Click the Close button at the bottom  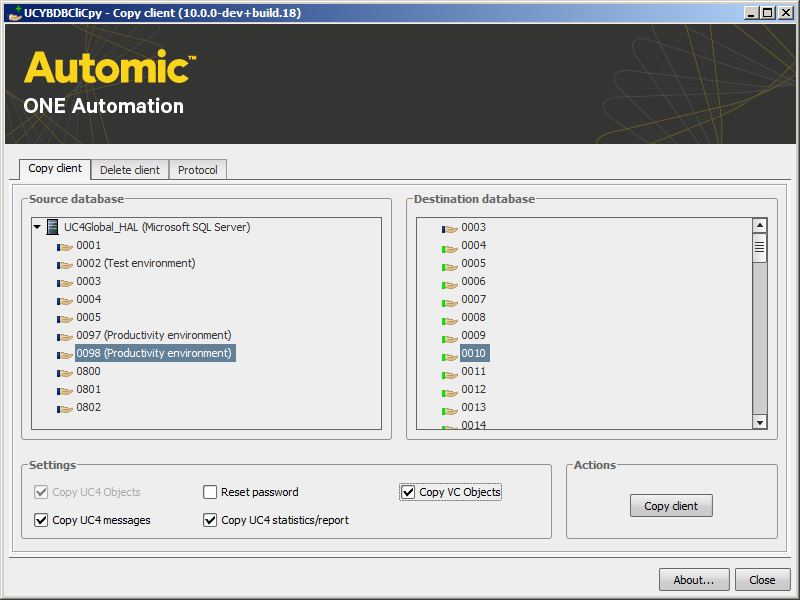click(x=762, y=580)
